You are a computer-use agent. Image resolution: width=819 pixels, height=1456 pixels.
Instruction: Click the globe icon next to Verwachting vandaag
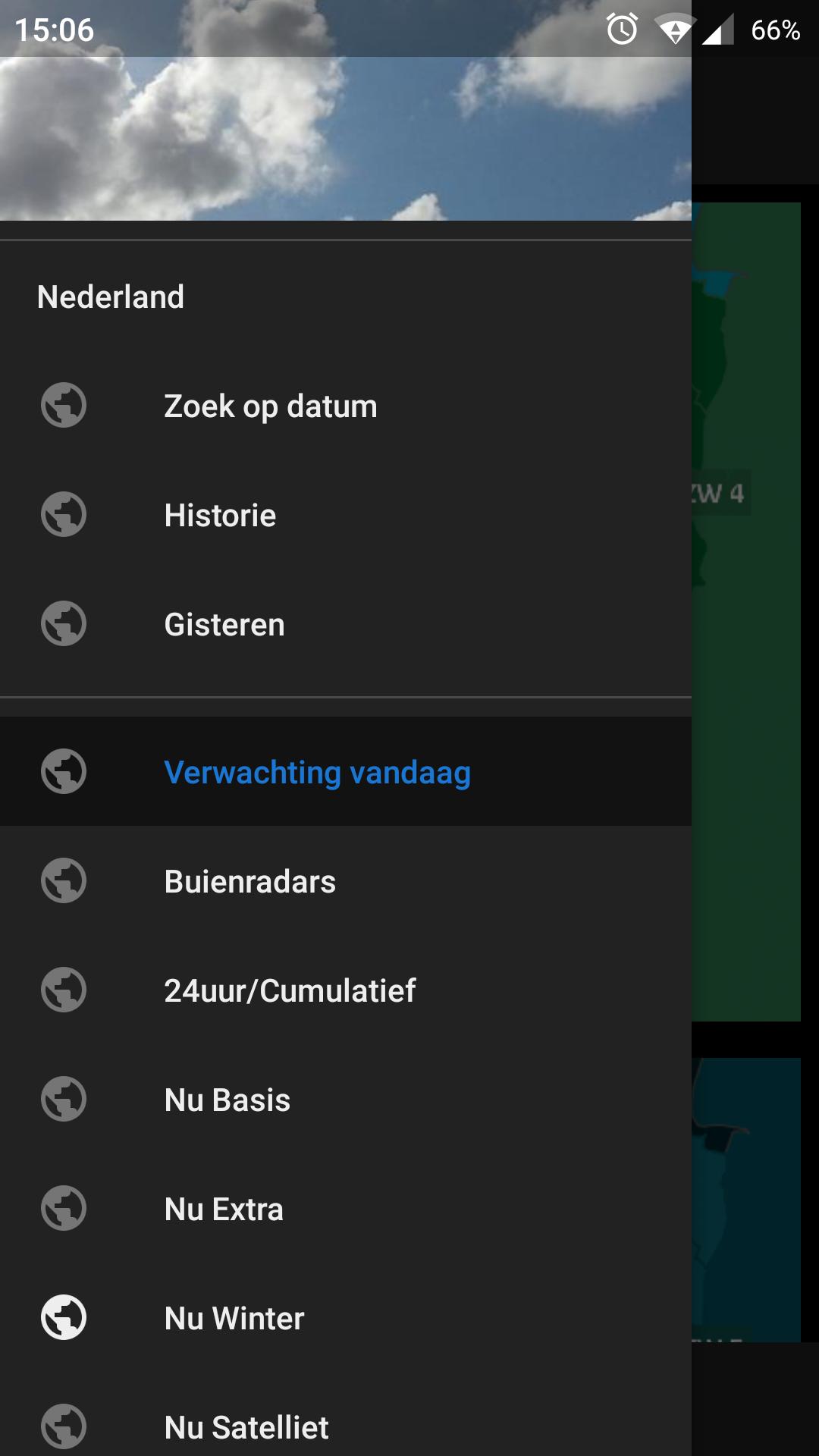[63, 772]
